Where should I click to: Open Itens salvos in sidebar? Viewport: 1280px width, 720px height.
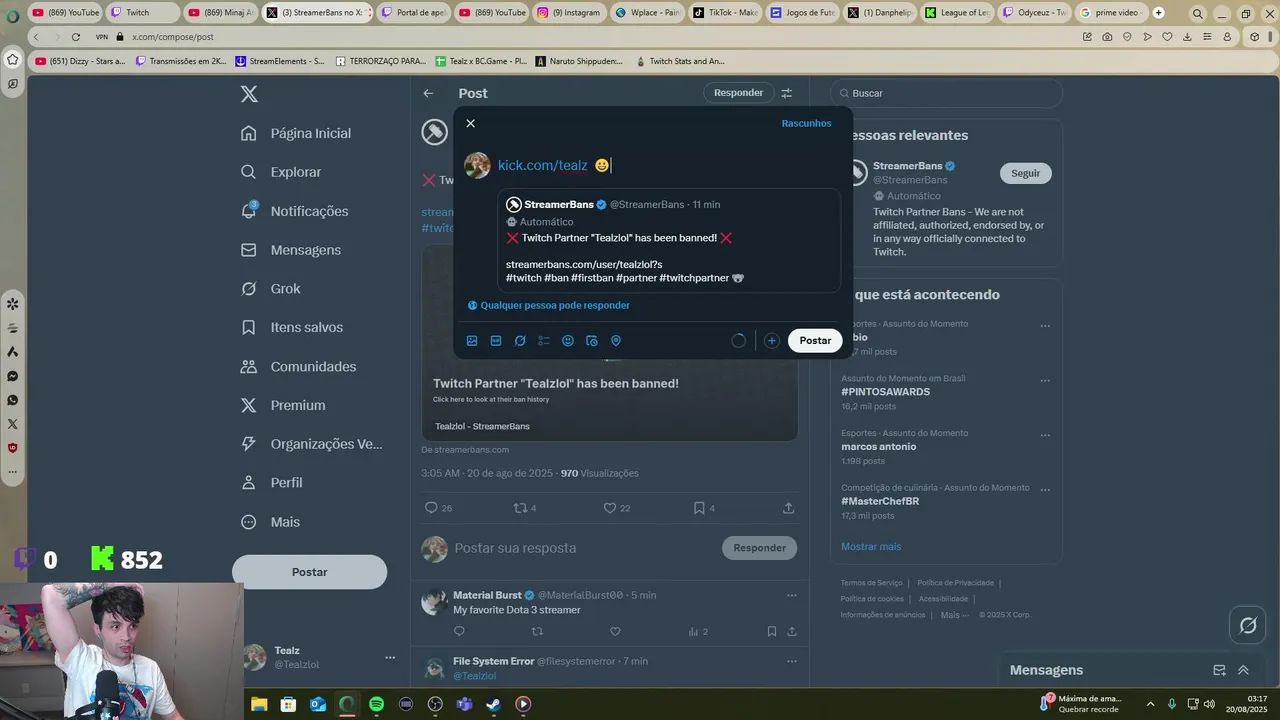point(292,328)
